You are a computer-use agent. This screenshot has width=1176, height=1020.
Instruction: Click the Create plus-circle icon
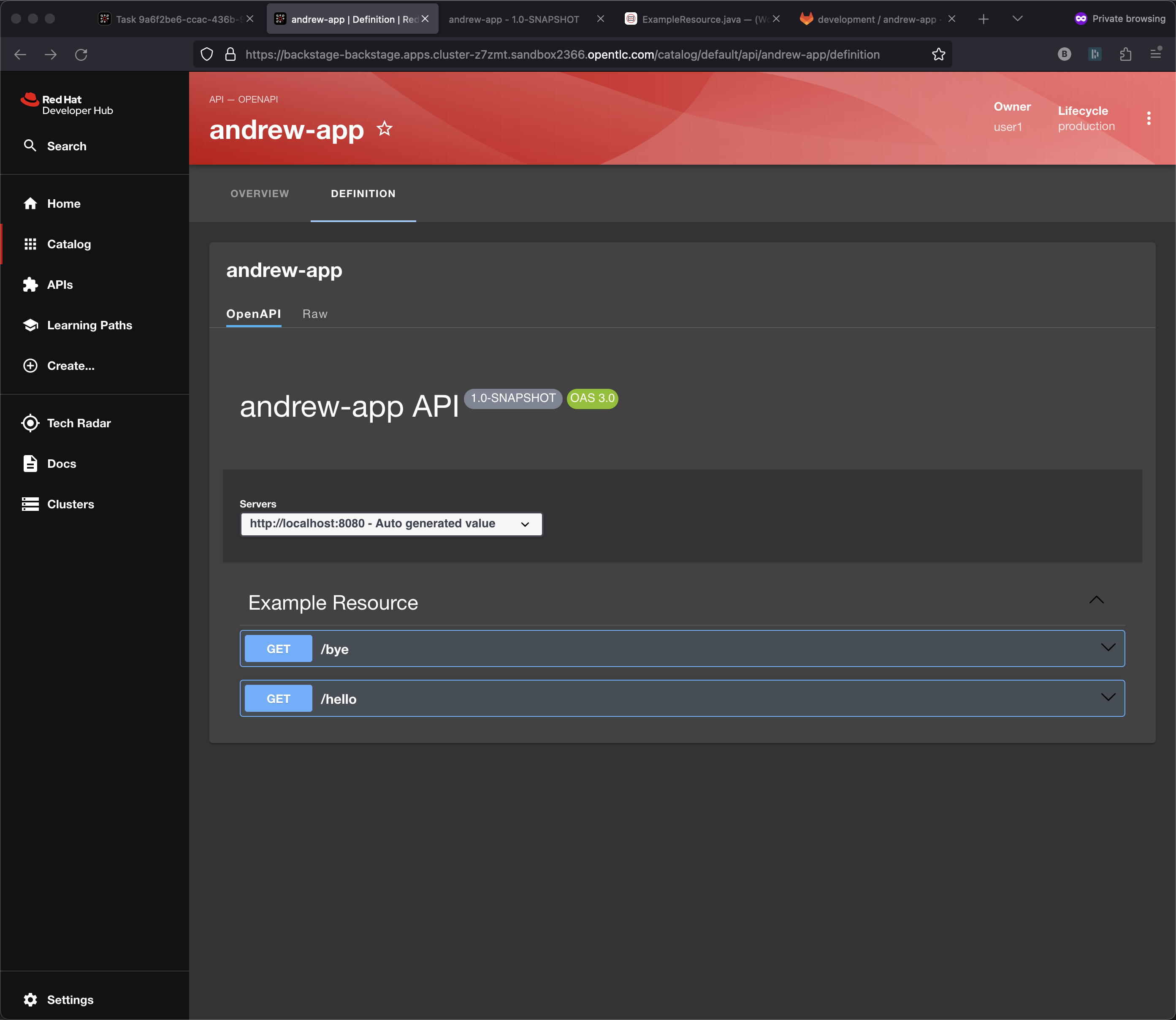(30, 366)
